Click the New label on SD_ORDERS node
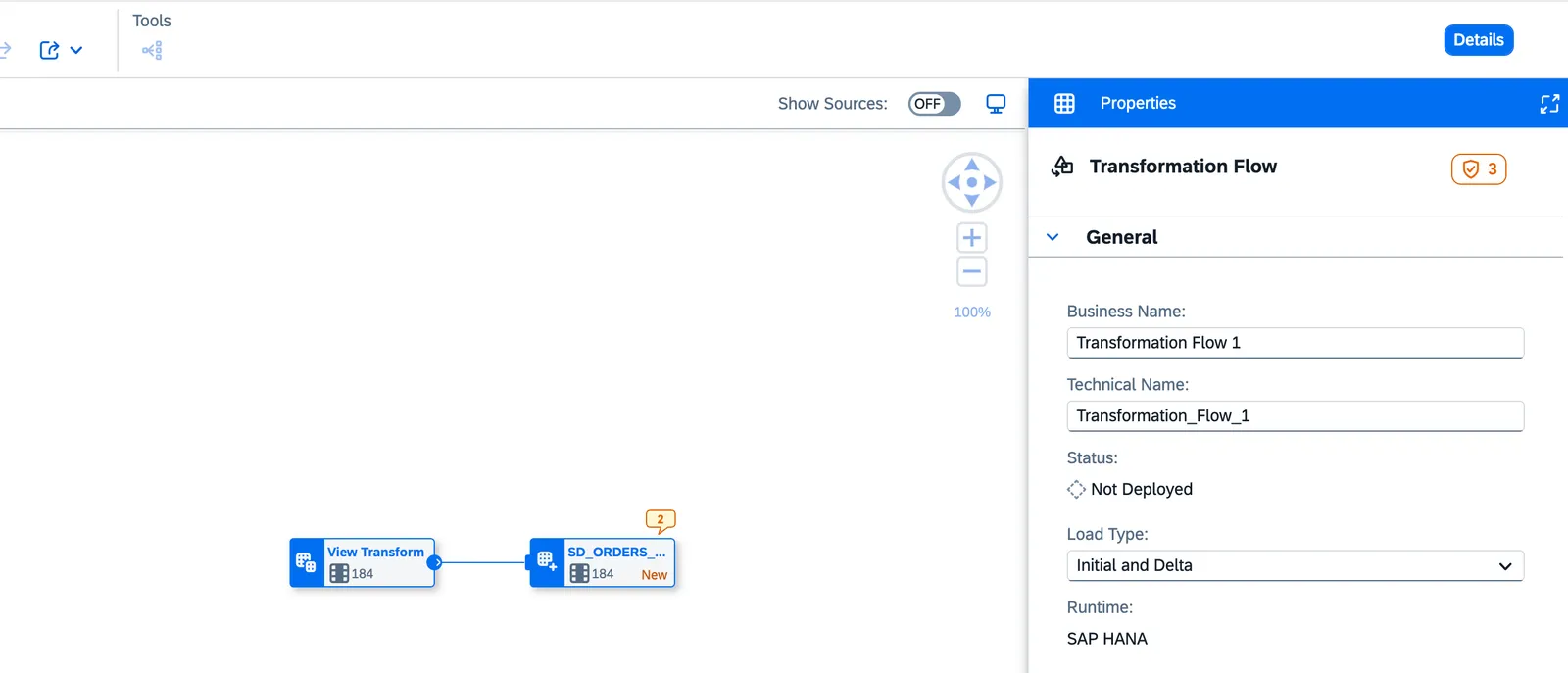Viewport: 1568px width, 673px height. pyautogui.click(x=655, y=575)
